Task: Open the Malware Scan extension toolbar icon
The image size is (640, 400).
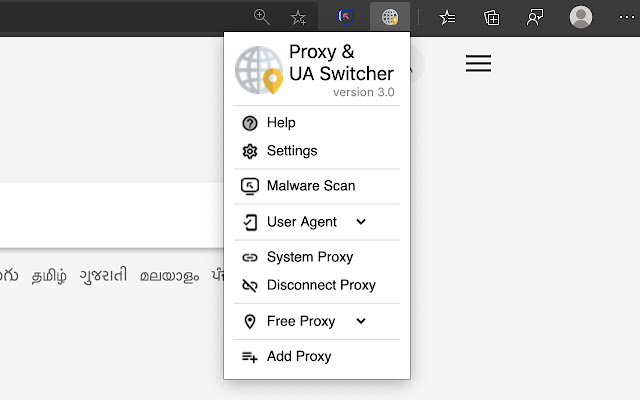Action: [346, 17]
